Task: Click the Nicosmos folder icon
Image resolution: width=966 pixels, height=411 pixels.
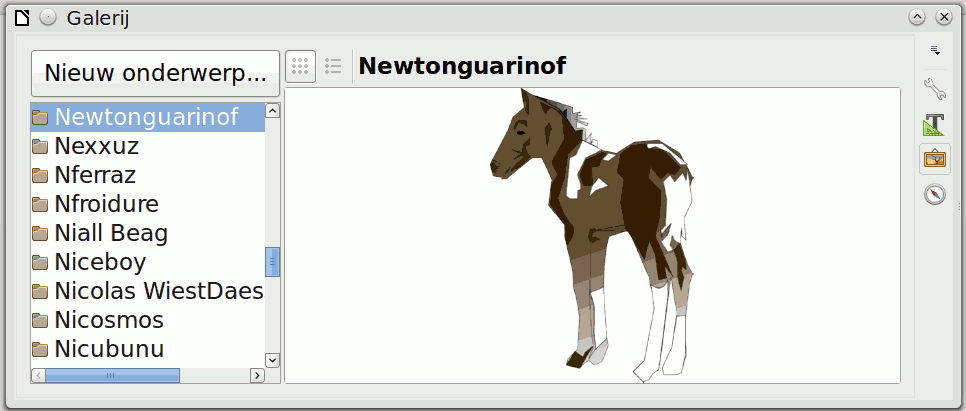Action: [x=40, y=320]
